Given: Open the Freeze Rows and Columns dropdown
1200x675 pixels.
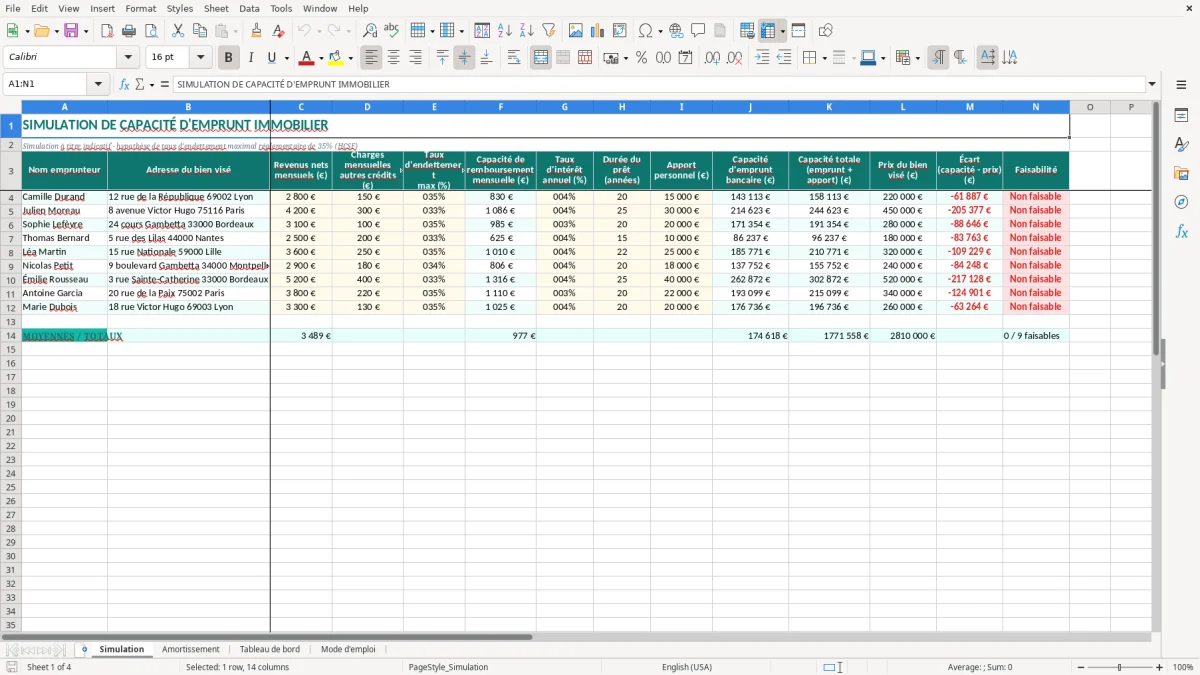Looking at the screenshot, I should [783, 31].
